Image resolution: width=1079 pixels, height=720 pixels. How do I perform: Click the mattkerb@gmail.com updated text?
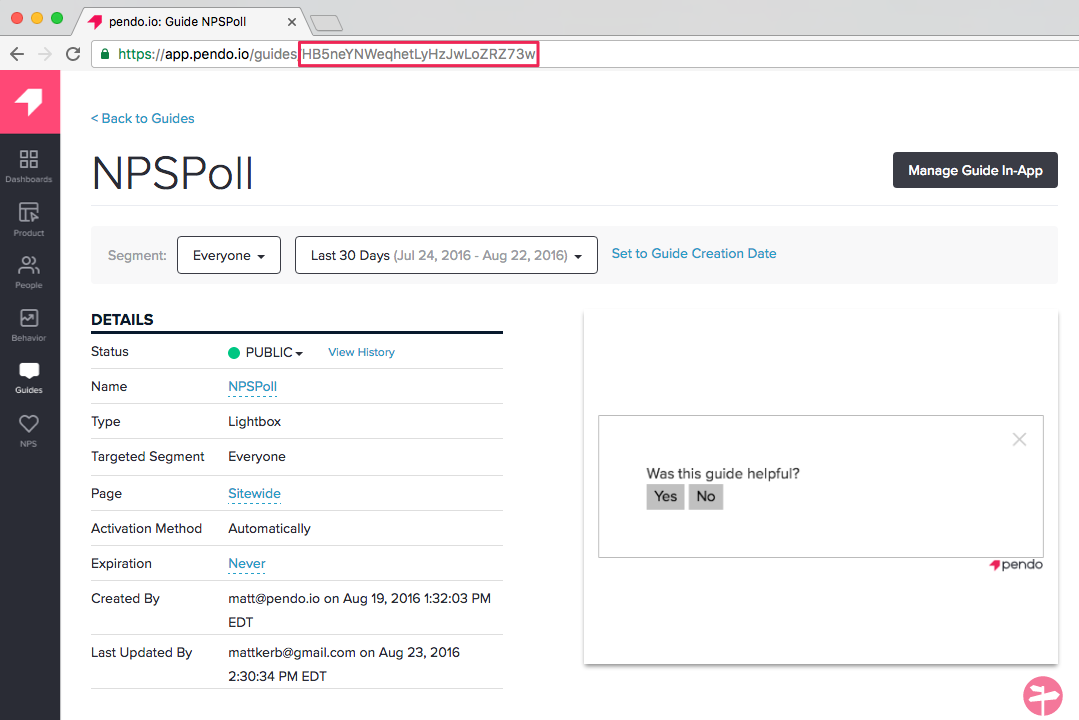(344, 664)
